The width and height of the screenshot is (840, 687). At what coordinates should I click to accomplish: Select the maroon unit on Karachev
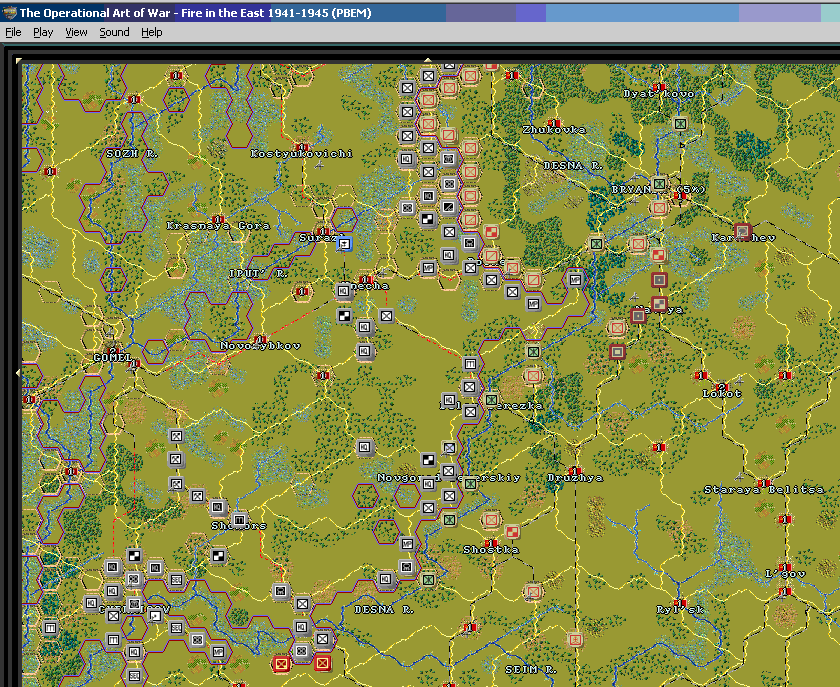click(x=742, y=232)
